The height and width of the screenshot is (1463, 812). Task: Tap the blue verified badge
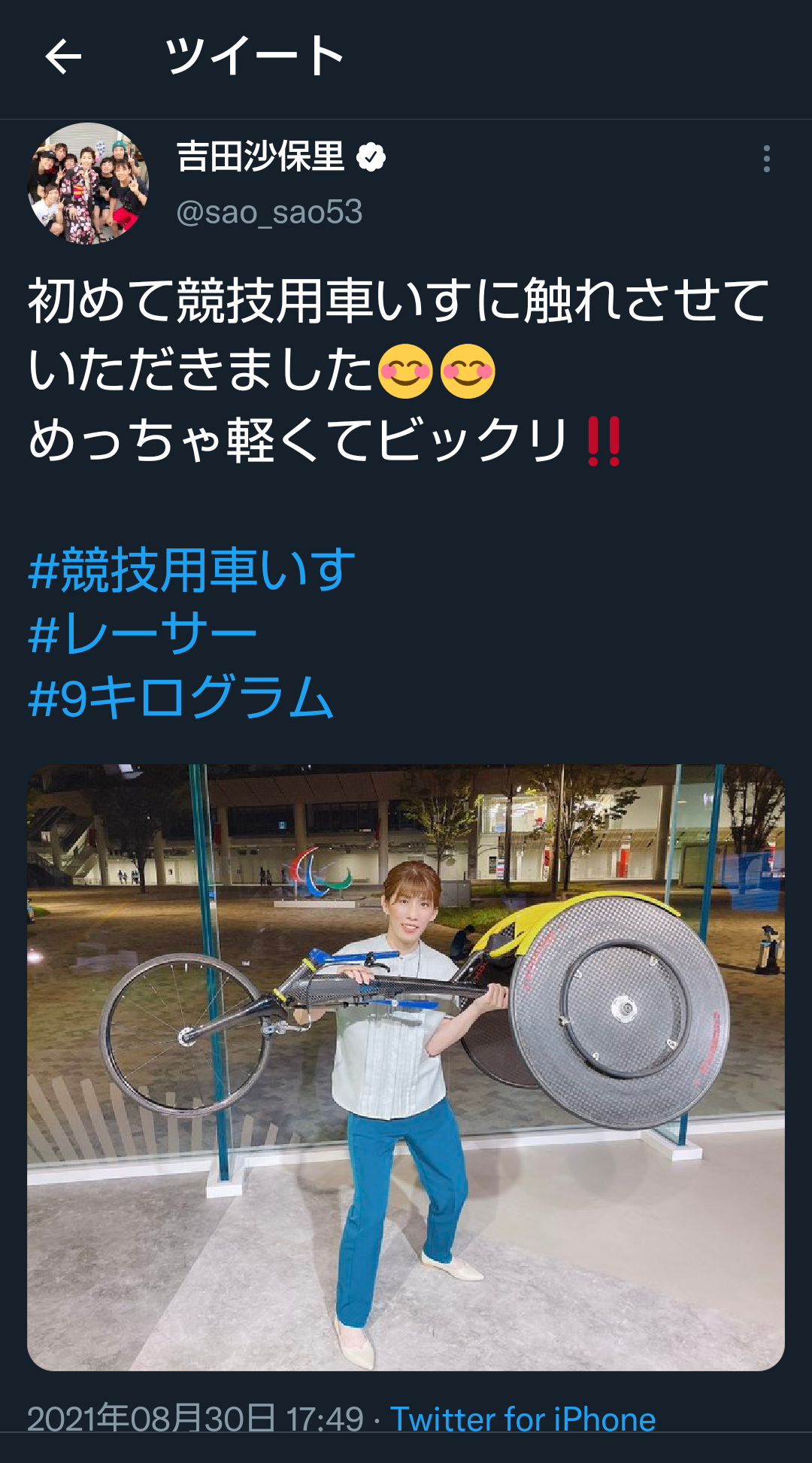pyautogui.click(x=371, y=157)
